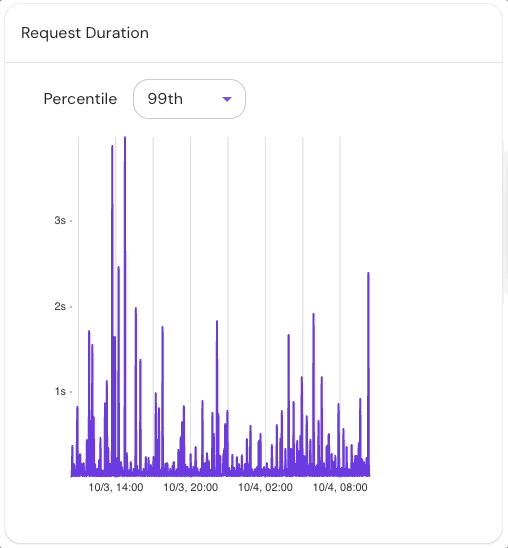Click the 1s y-axis label
The height and width of the screenshot is (548, 508).
click(x=60, y=391)
